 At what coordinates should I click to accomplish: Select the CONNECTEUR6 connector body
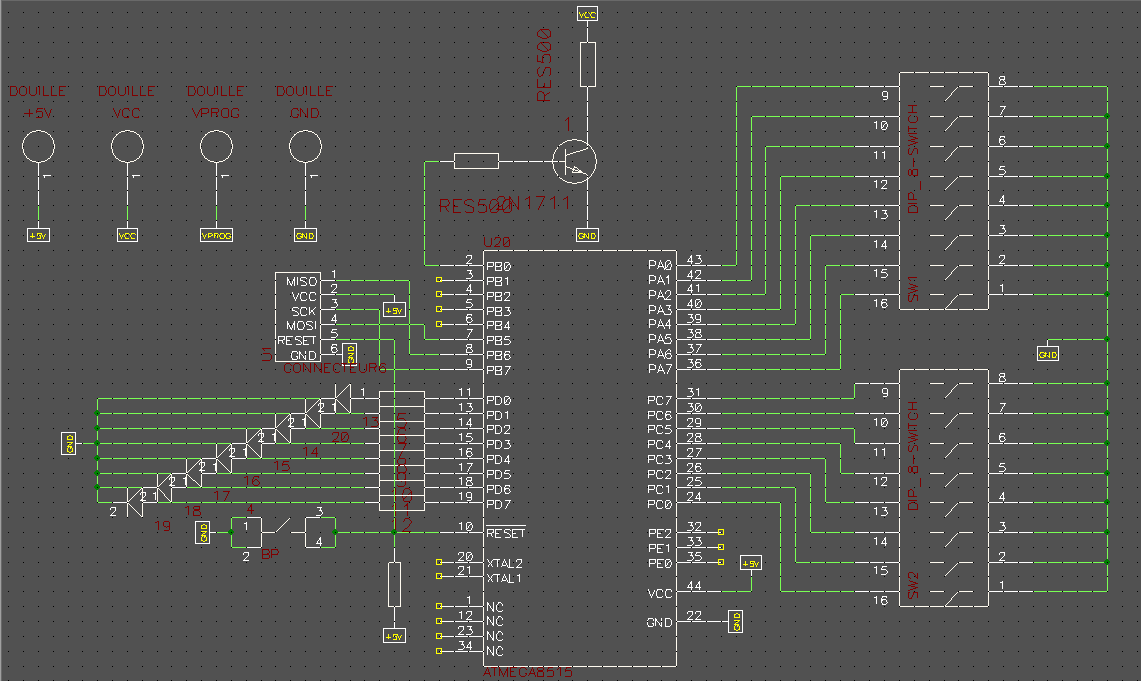pos(298,317)
